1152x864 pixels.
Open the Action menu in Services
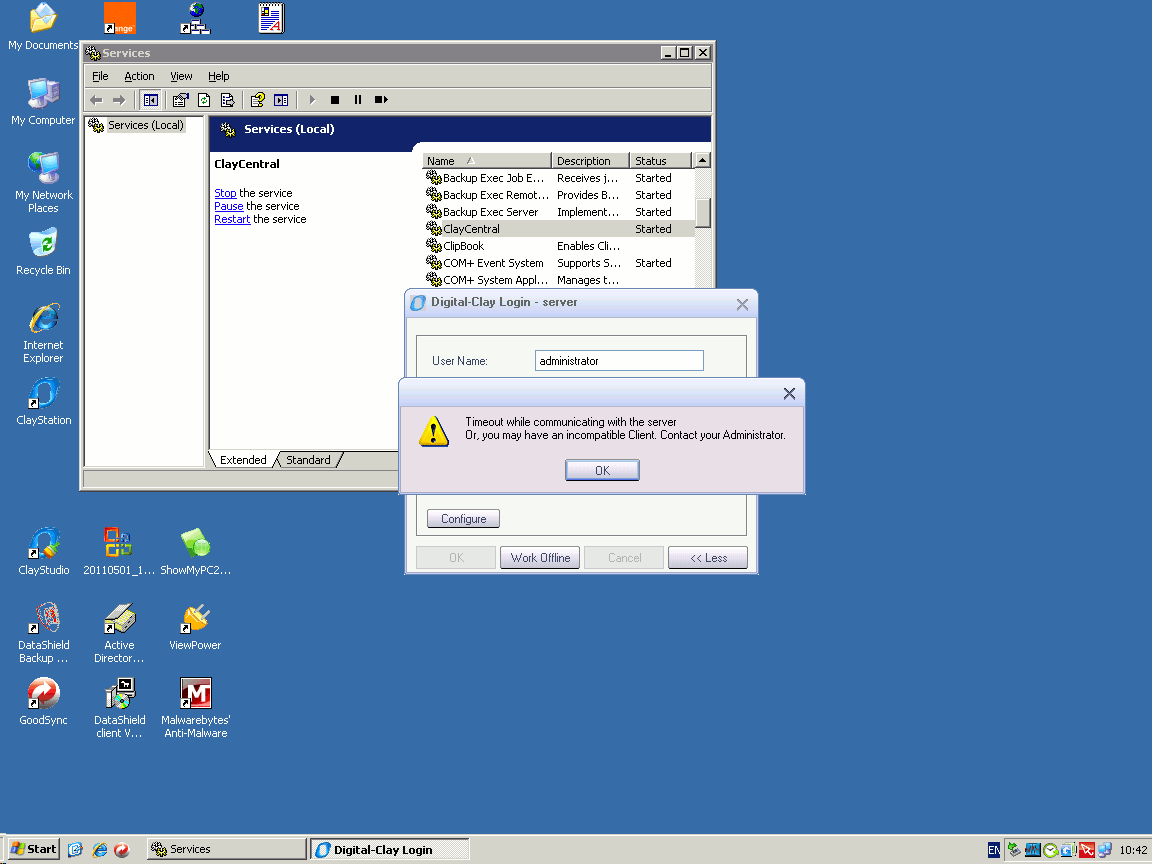pyautogui.click(x=139, y=76)
